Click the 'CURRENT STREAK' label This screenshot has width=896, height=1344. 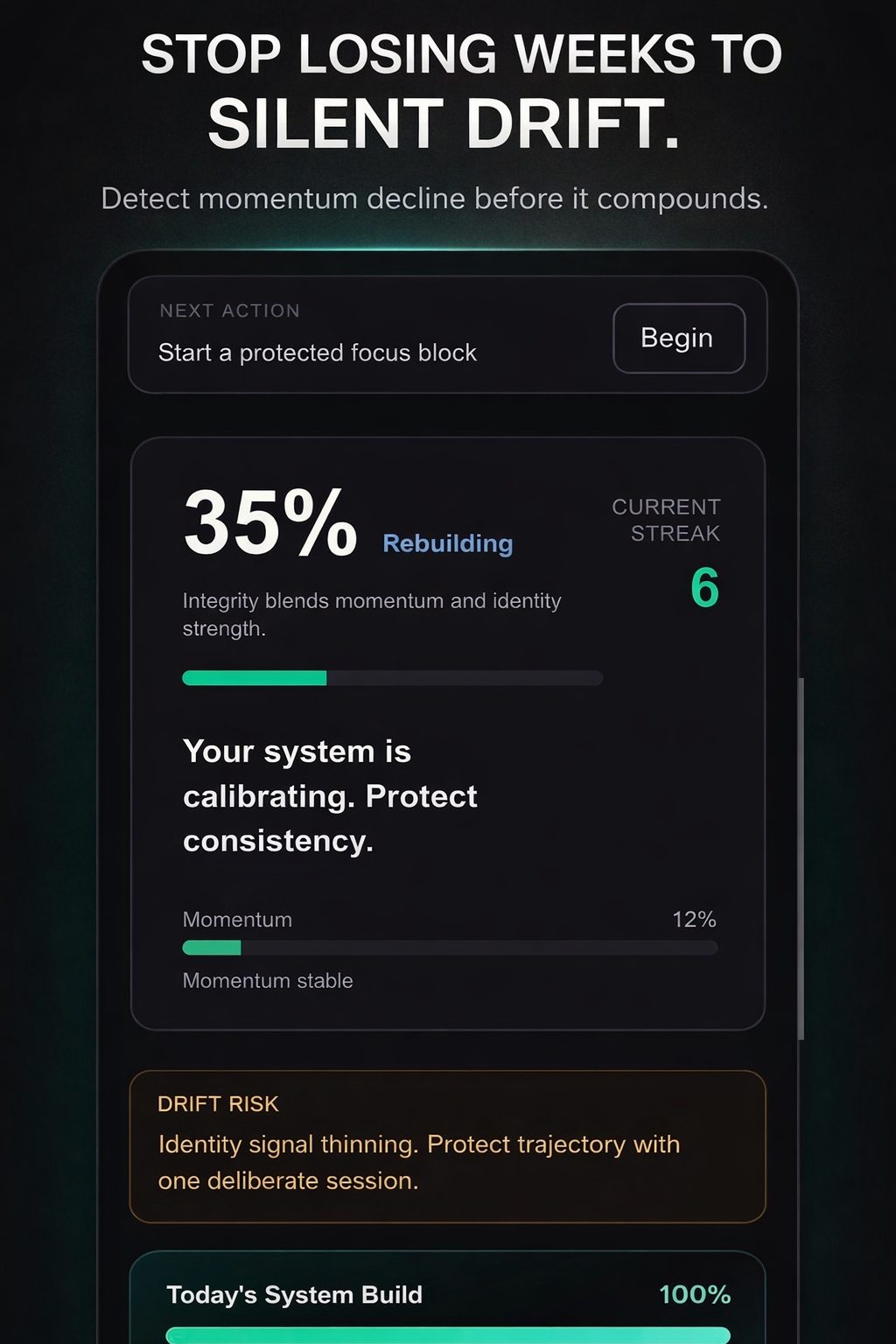tap(665, 520)
